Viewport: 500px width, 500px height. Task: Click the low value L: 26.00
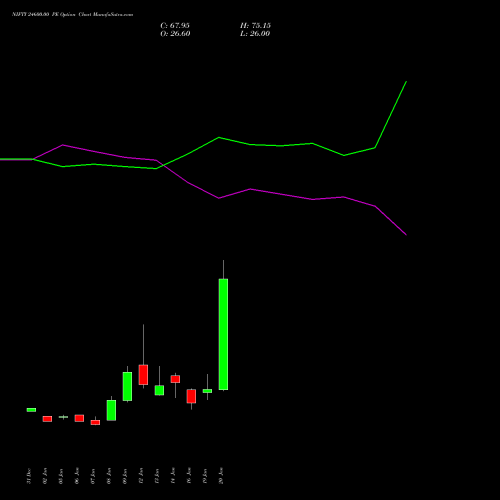[x=255, y=34]
